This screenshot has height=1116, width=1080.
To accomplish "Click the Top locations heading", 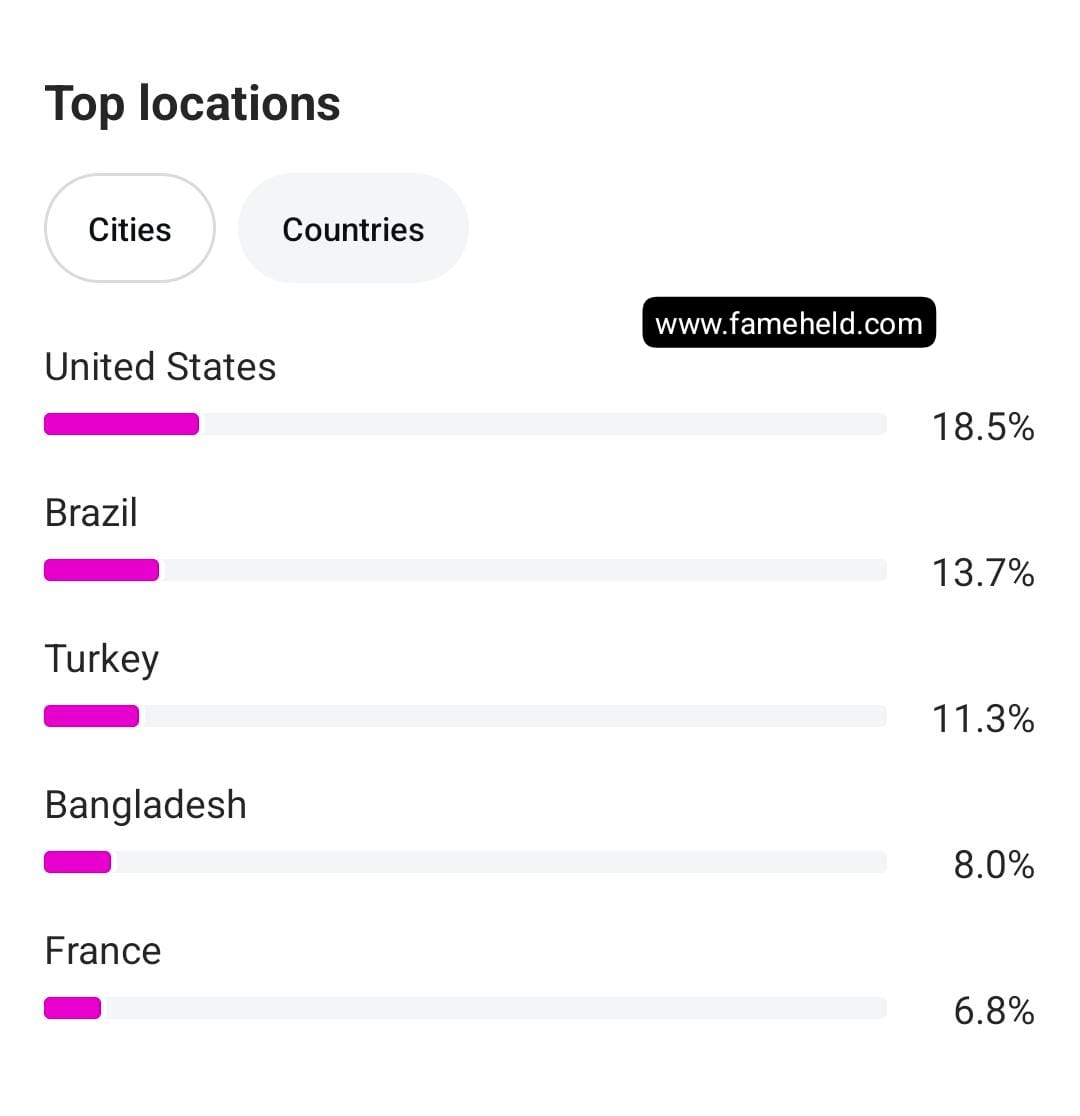I will point(193,103).
